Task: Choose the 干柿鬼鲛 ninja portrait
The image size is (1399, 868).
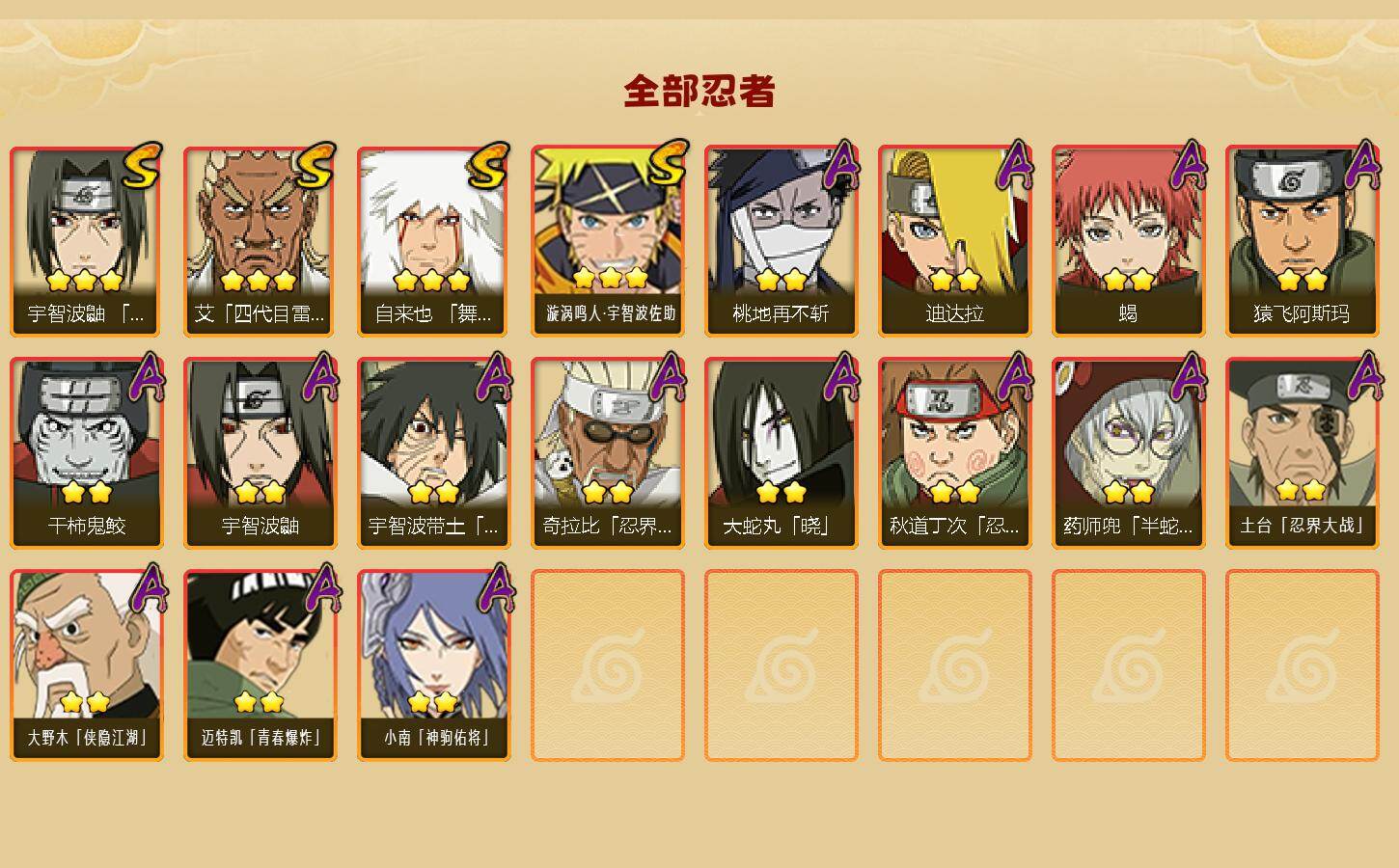Action: pyautogui.click(x=87, y=453)
